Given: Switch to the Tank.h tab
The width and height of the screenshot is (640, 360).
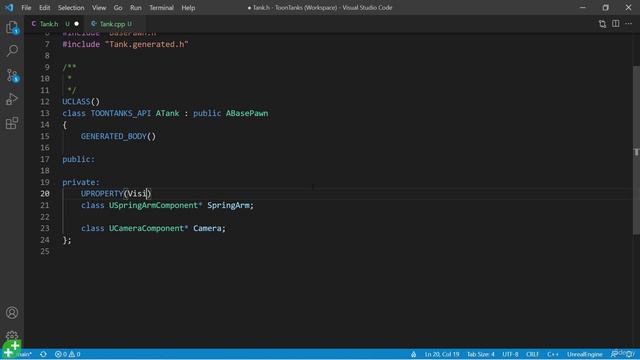Looking at the screenshot, I should [x=49, y=24].
